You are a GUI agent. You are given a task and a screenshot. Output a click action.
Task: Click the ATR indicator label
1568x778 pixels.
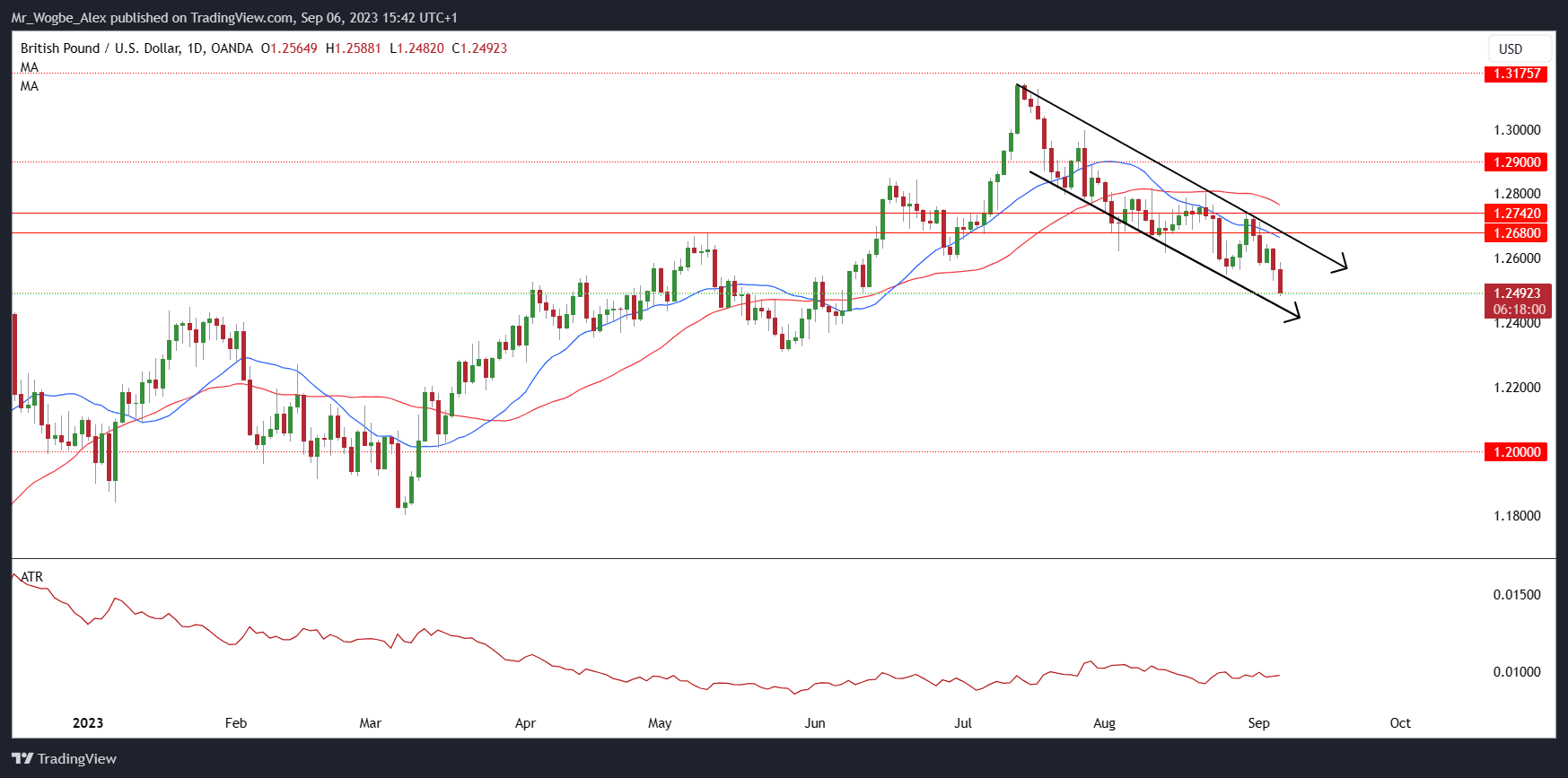click(x=31, y=577)
